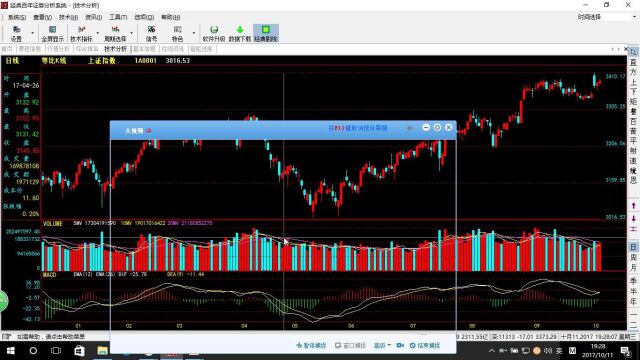Click the video camera icon in capture bar
Screen dimensions: 640x360
point(400,345)
